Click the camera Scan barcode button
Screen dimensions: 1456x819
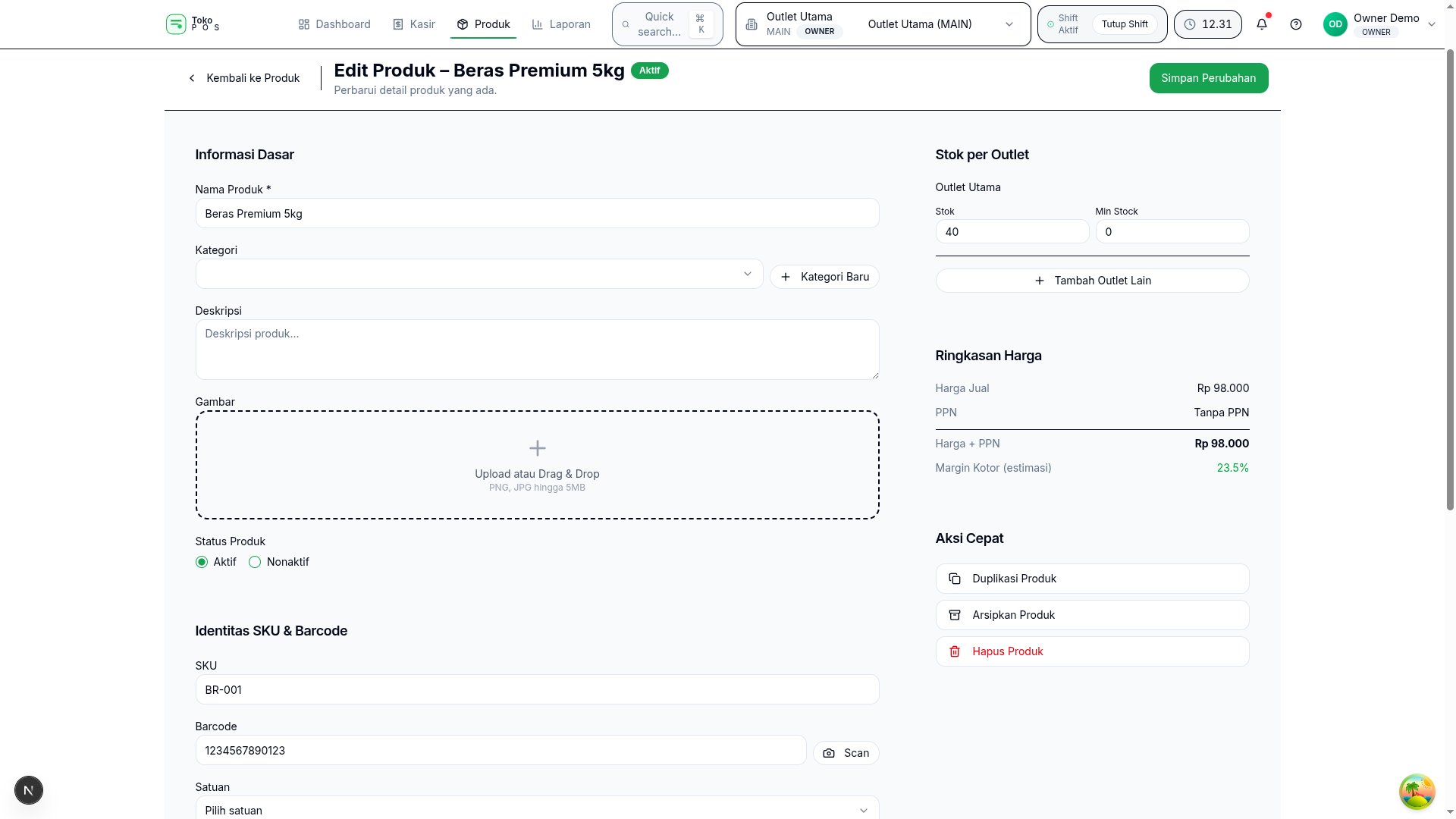(x=846, y=753)
